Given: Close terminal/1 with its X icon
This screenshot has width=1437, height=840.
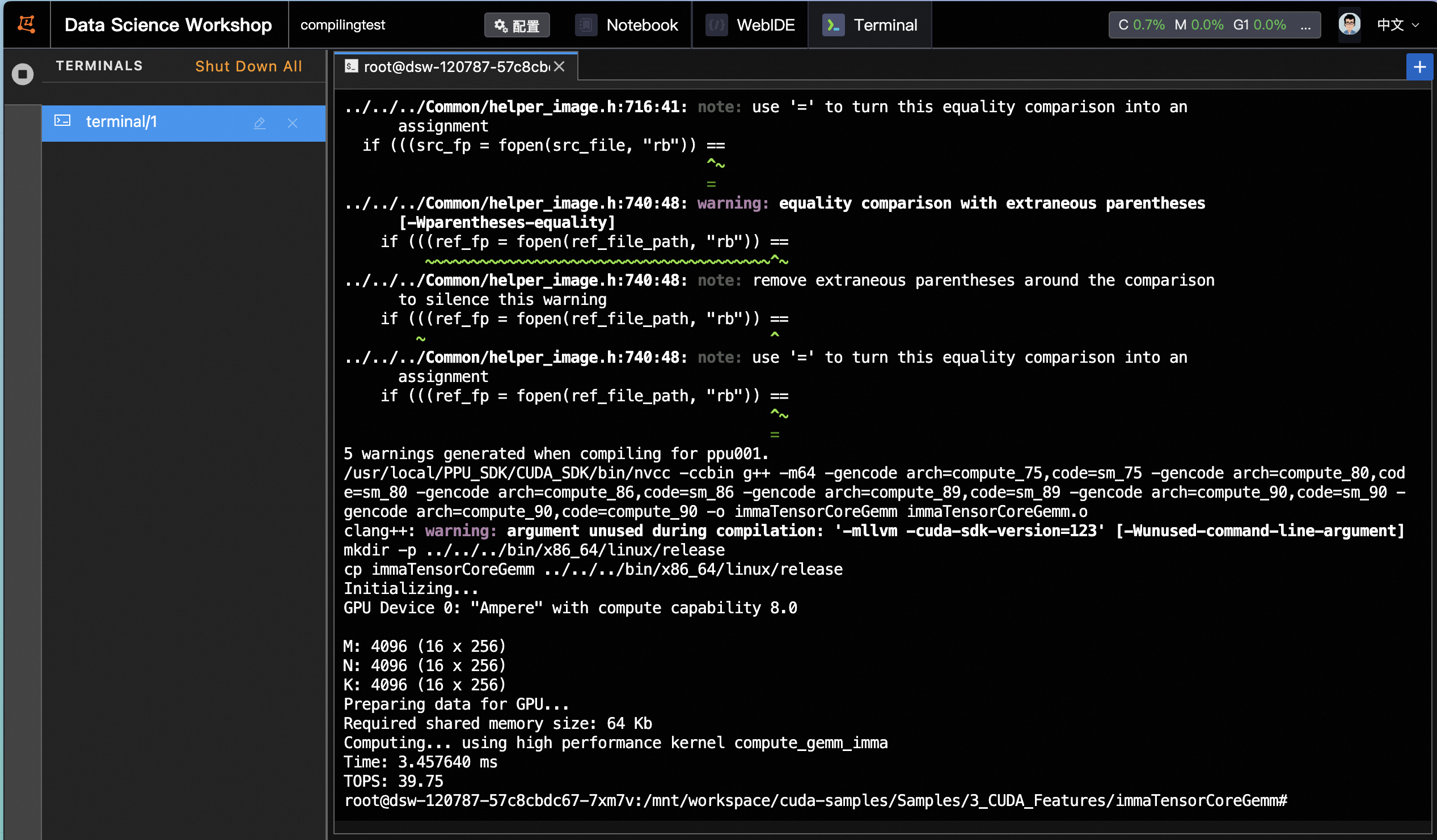Looking at the screenshot, I should [293, 122].
